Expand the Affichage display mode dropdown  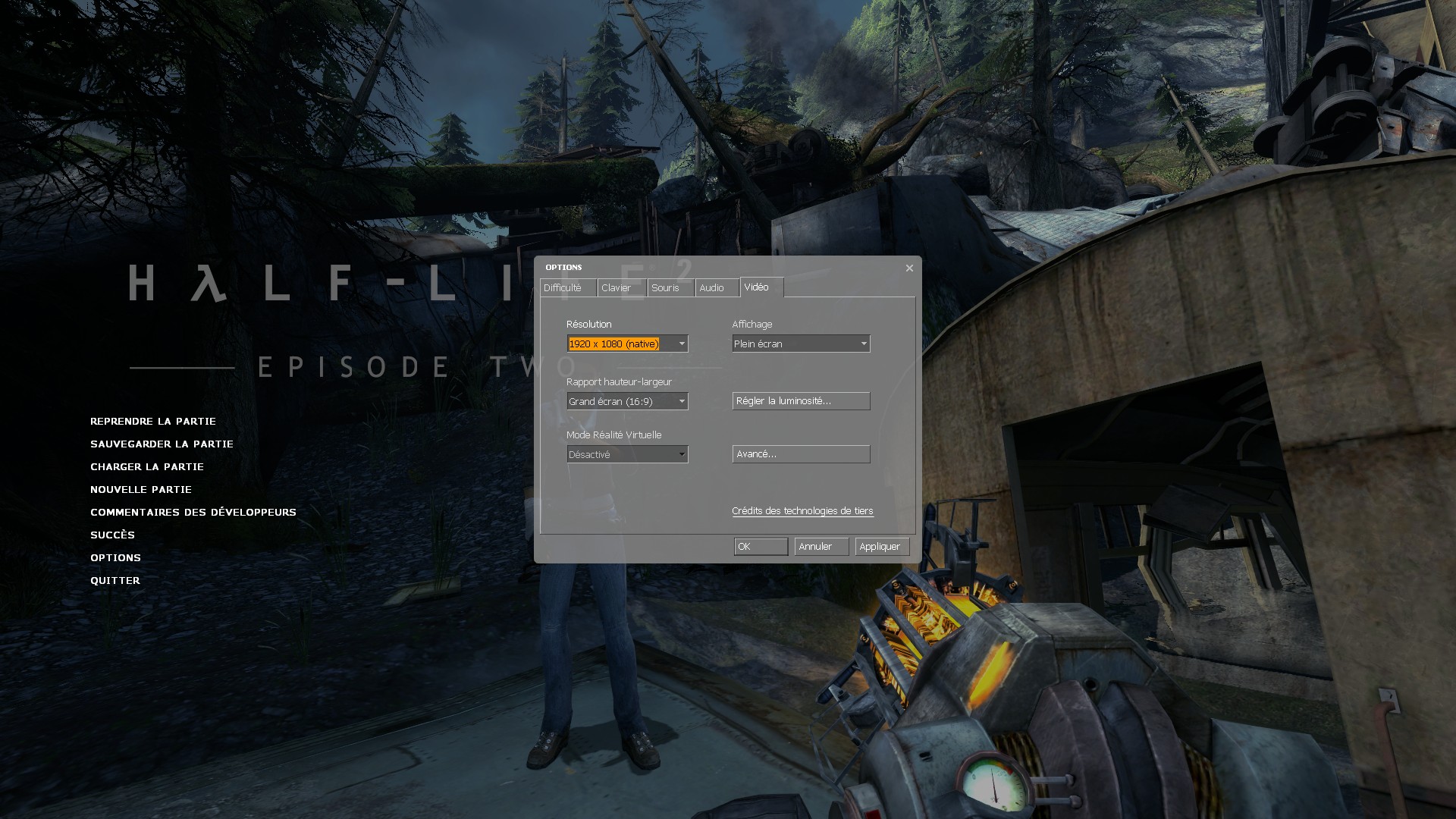tap(801, 344)
